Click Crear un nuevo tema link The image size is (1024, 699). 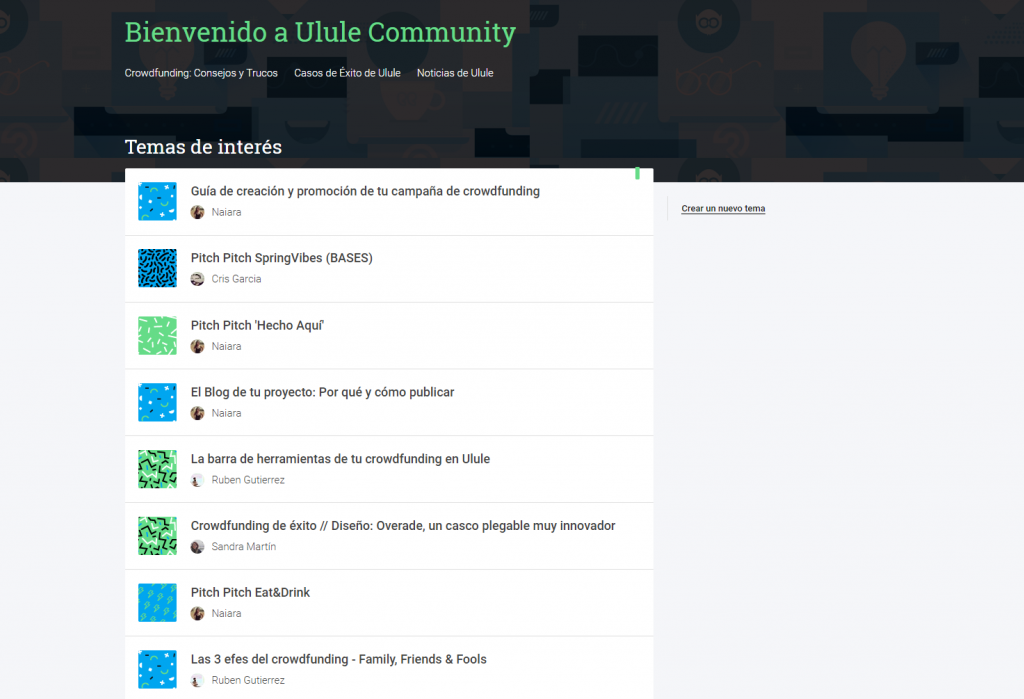pos(723,208)
